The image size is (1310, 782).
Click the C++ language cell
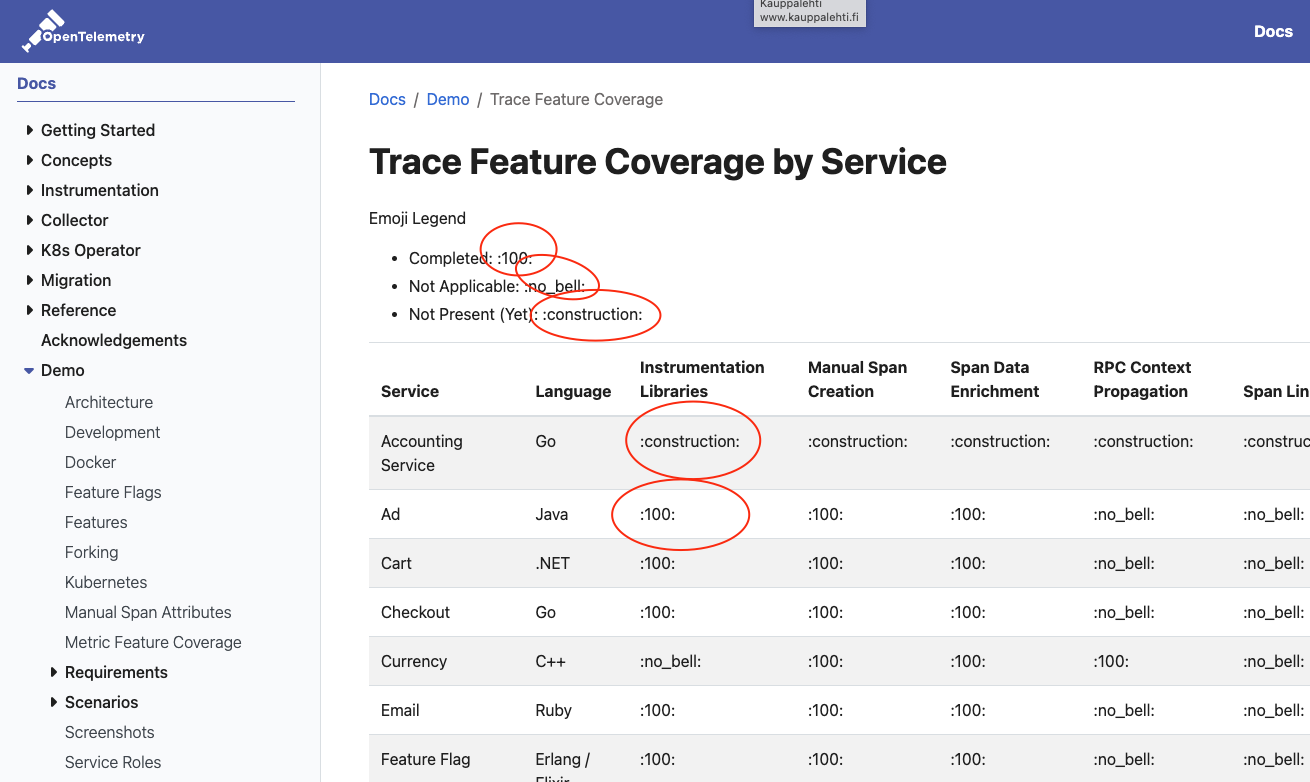(x=549, y=661)
